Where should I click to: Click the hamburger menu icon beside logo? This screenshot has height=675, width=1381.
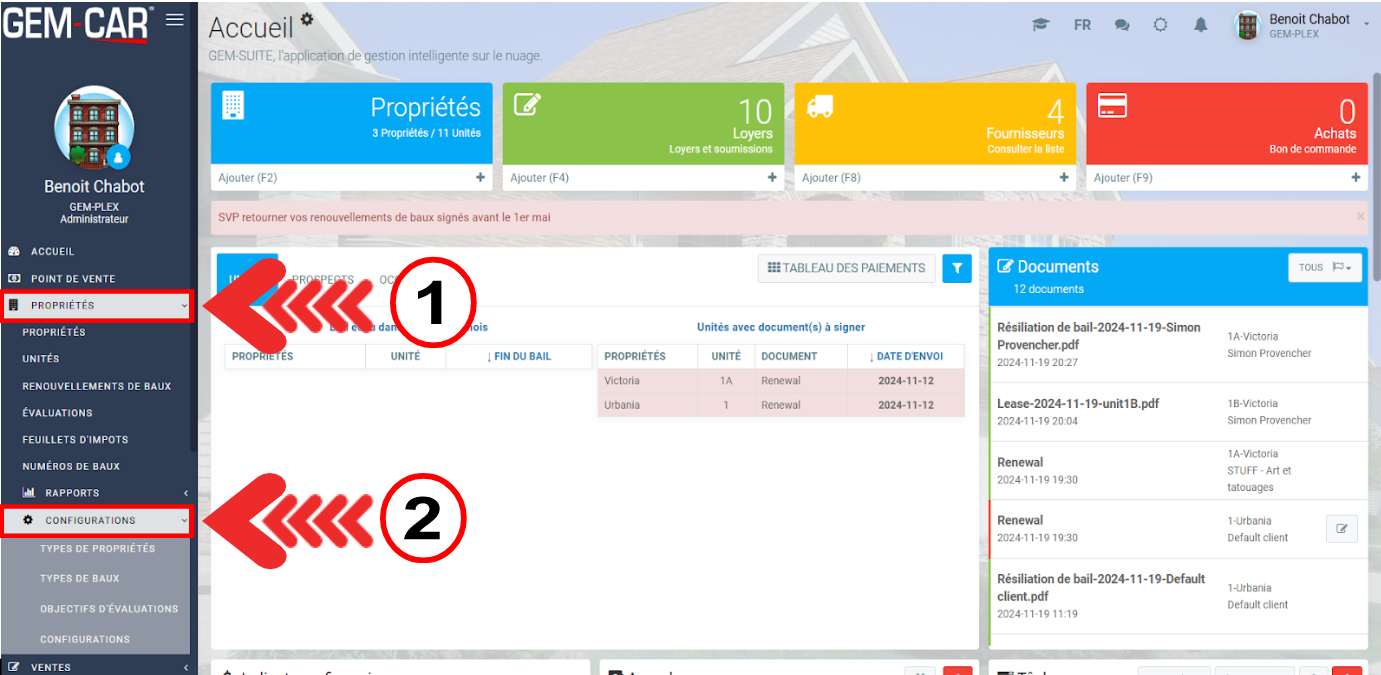[175, 20]
